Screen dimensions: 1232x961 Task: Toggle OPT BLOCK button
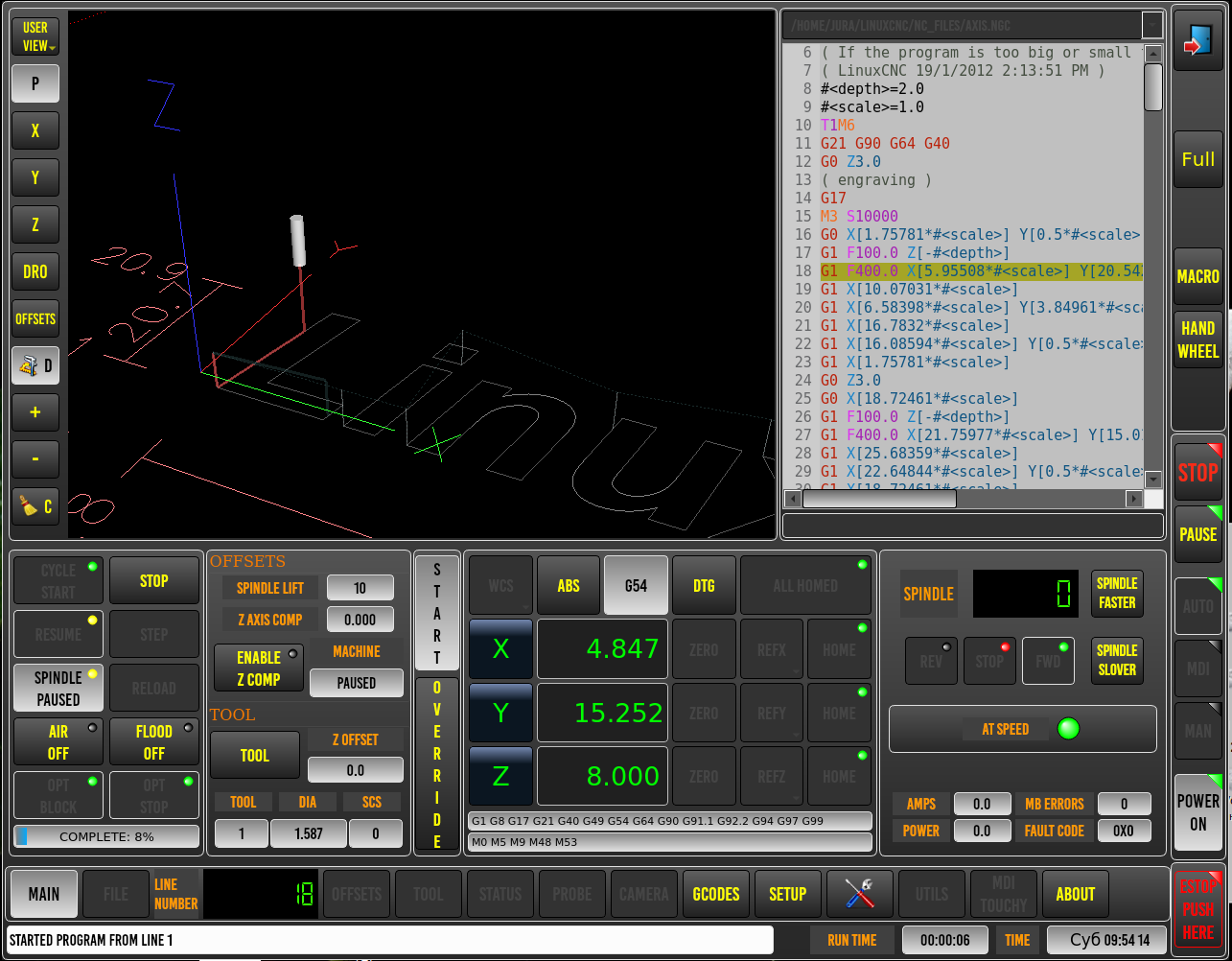[x=58, y=796]
